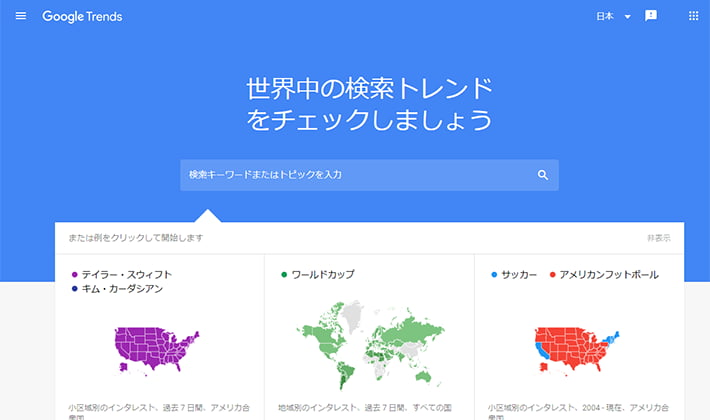Image resolution: width=710 pixels, height=420 pixels.
Task: Click the green dot beside ワールドカップ
Action: (x=284, y=274)
